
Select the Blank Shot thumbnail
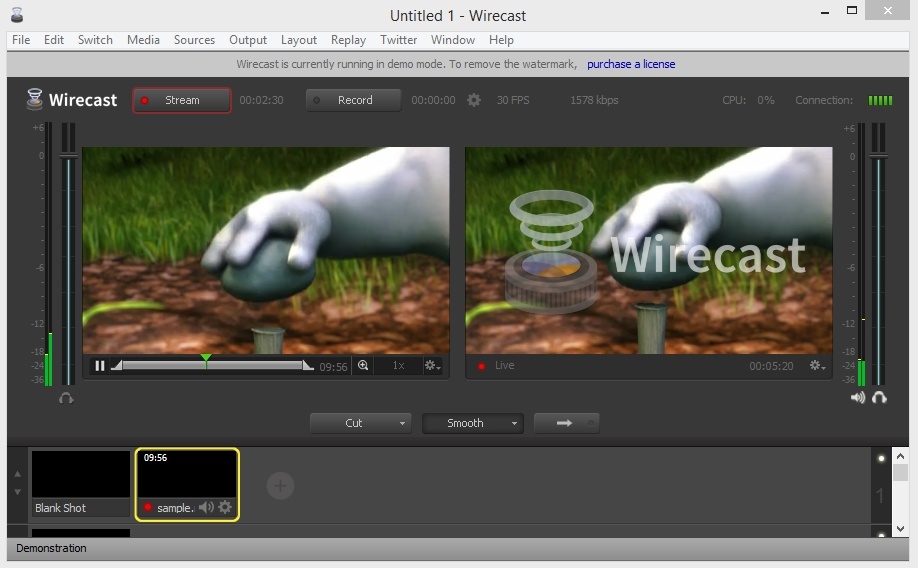pyautogui.click(x=81, y=483)
